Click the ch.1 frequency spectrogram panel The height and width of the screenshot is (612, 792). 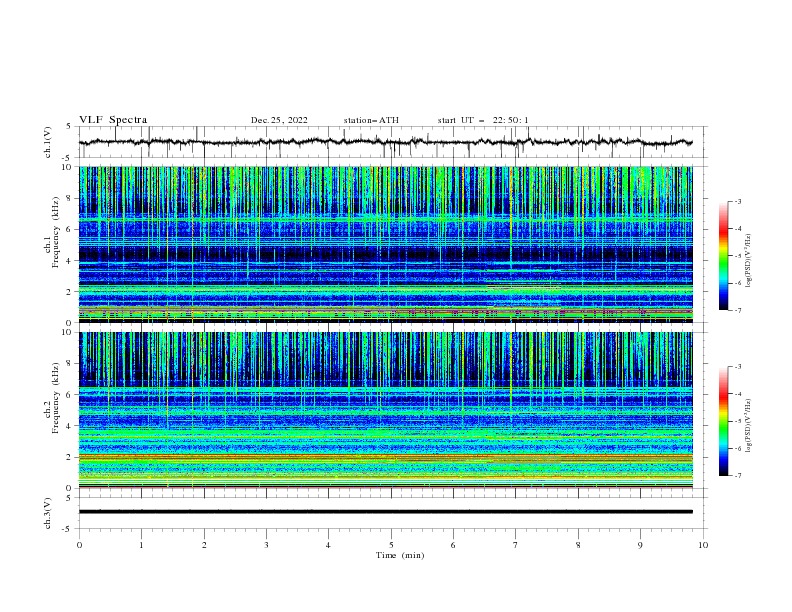(385, 244)
